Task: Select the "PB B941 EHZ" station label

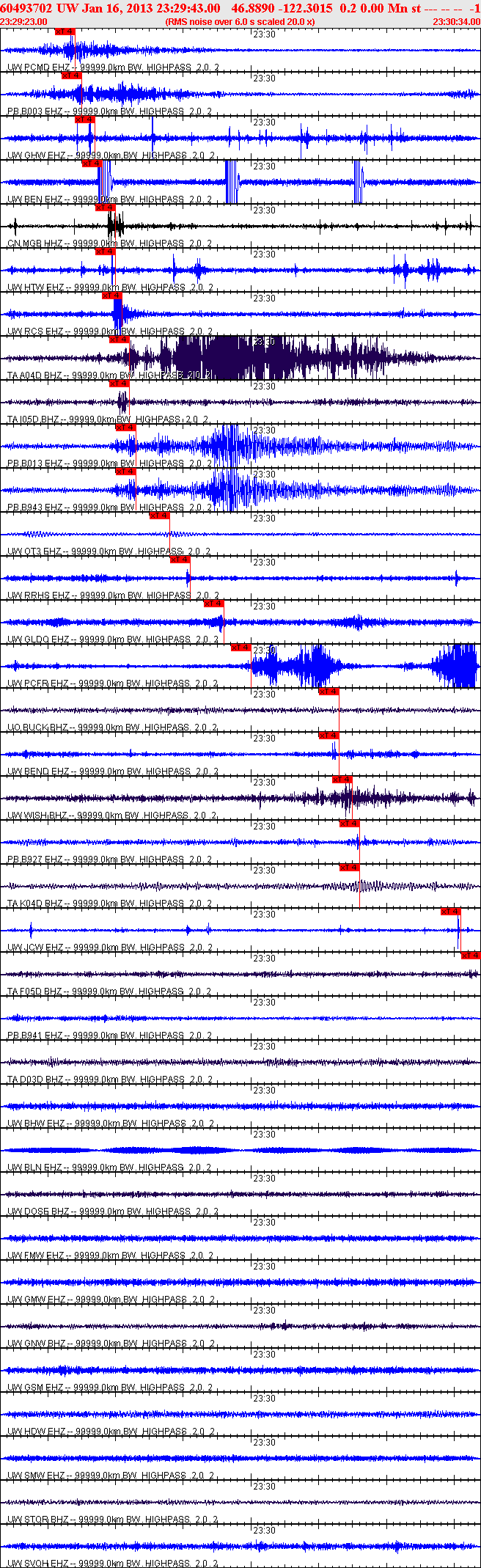Action: tap(35, 1036)
